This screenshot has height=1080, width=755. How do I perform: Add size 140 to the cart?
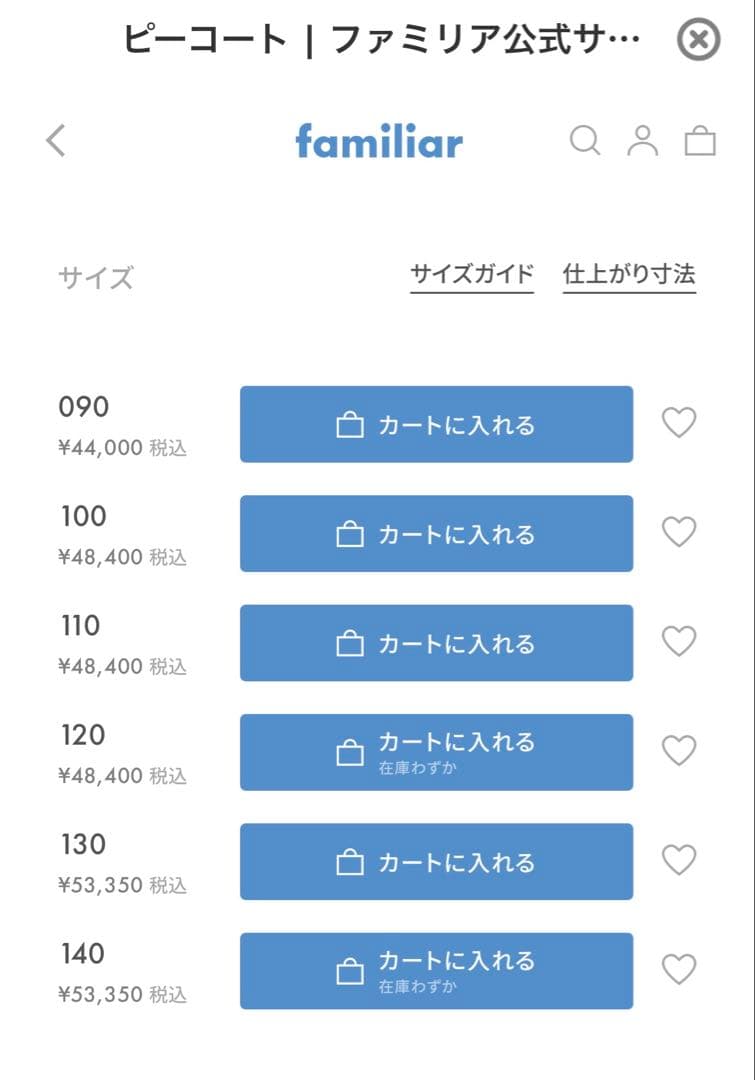436,971
